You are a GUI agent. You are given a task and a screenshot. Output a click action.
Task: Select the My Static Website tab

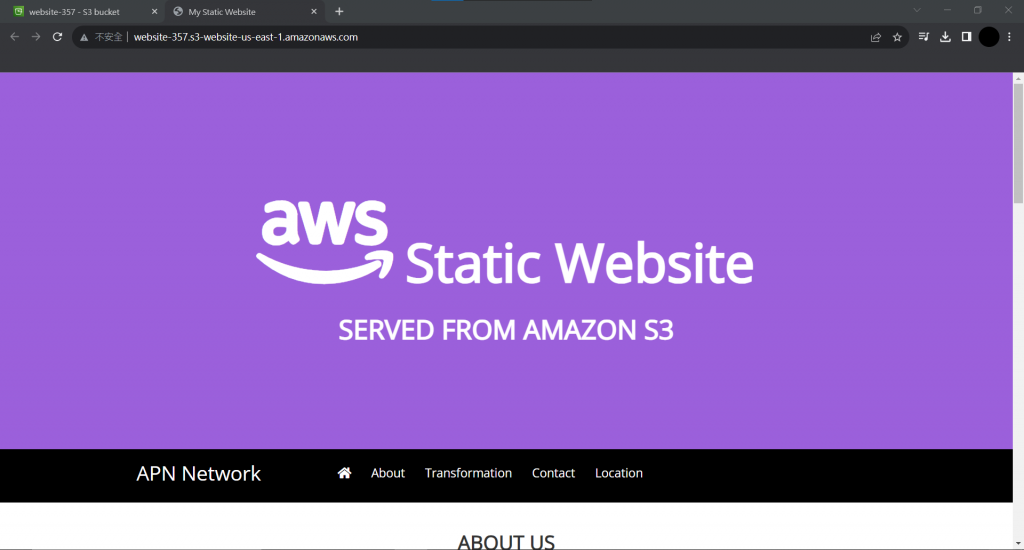pos(245,12)
